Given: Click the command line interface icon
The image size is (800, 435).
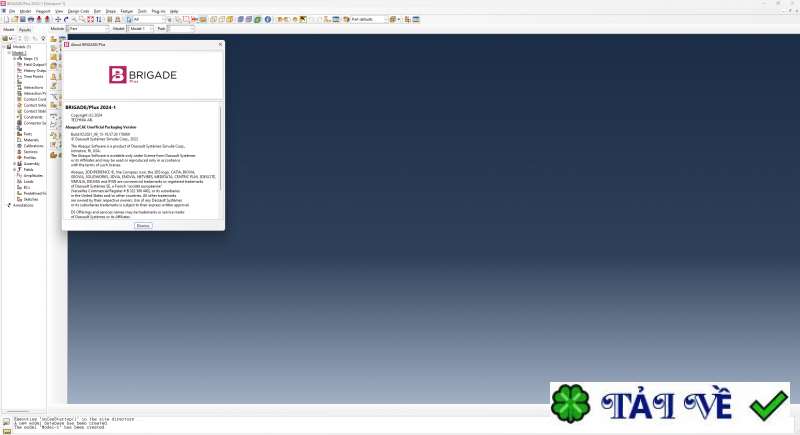Looking at the screenshot, I should click(7, 431).
